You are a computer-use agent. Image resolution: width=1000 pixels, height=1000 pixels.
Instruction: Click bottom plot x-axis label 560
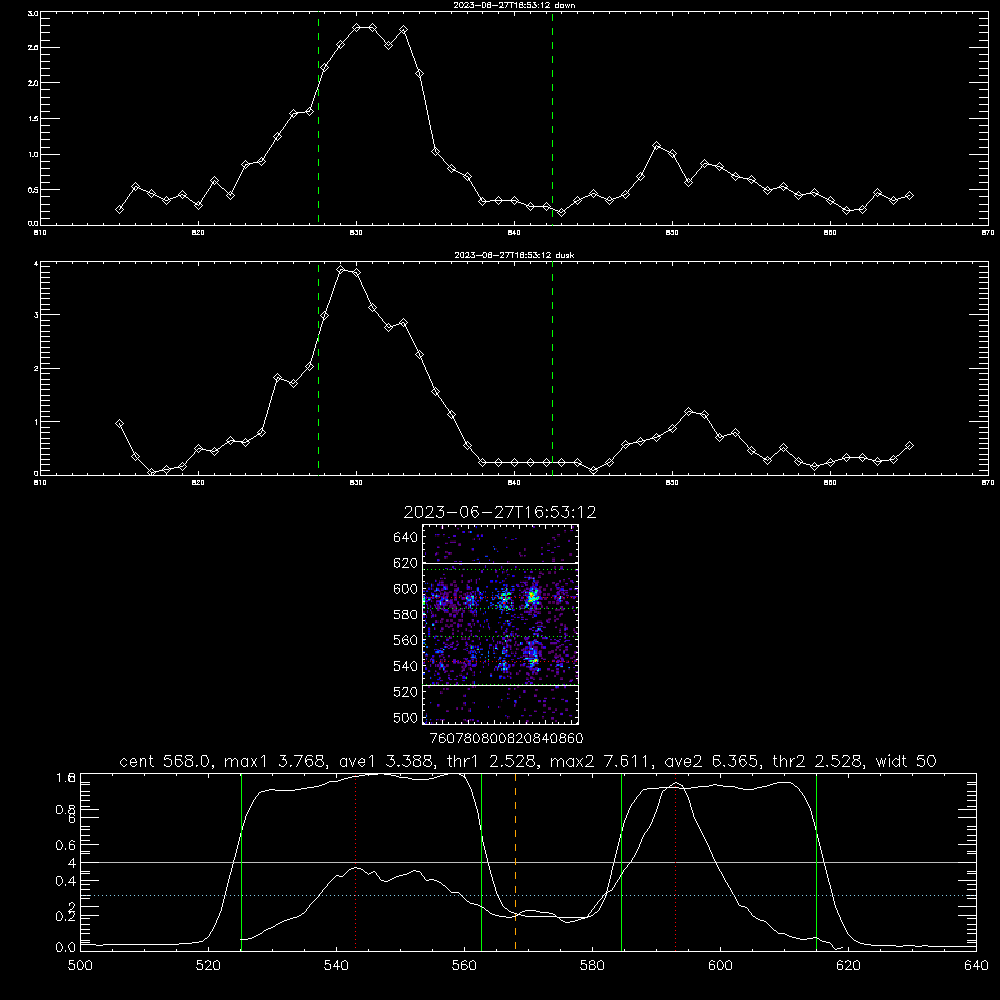coord(464,966)
